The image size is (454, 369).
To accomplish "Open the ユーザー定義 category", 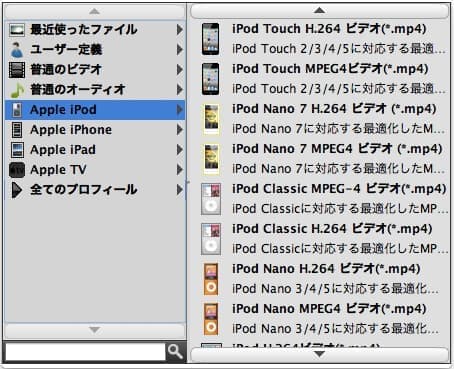I will pyautogui.click(x=95, y=50).
